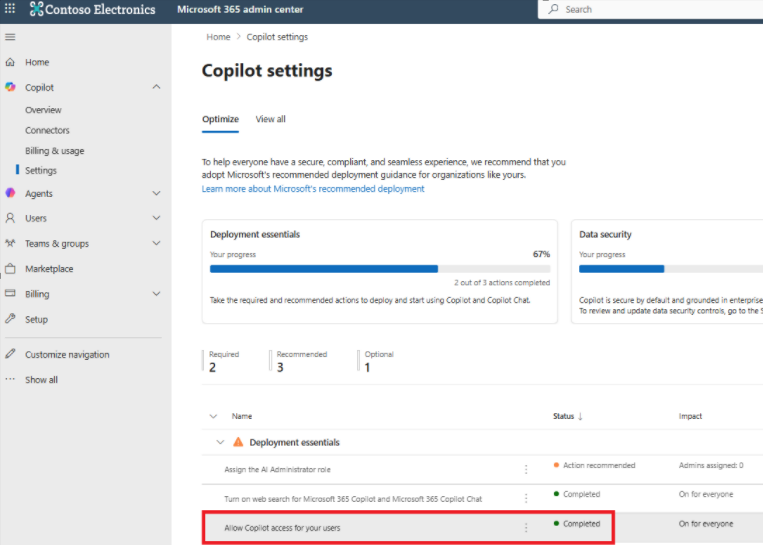This screenshot has width=763, height=545.
Task: Click the Contoso Electronics logo
Action: [92, 9]
